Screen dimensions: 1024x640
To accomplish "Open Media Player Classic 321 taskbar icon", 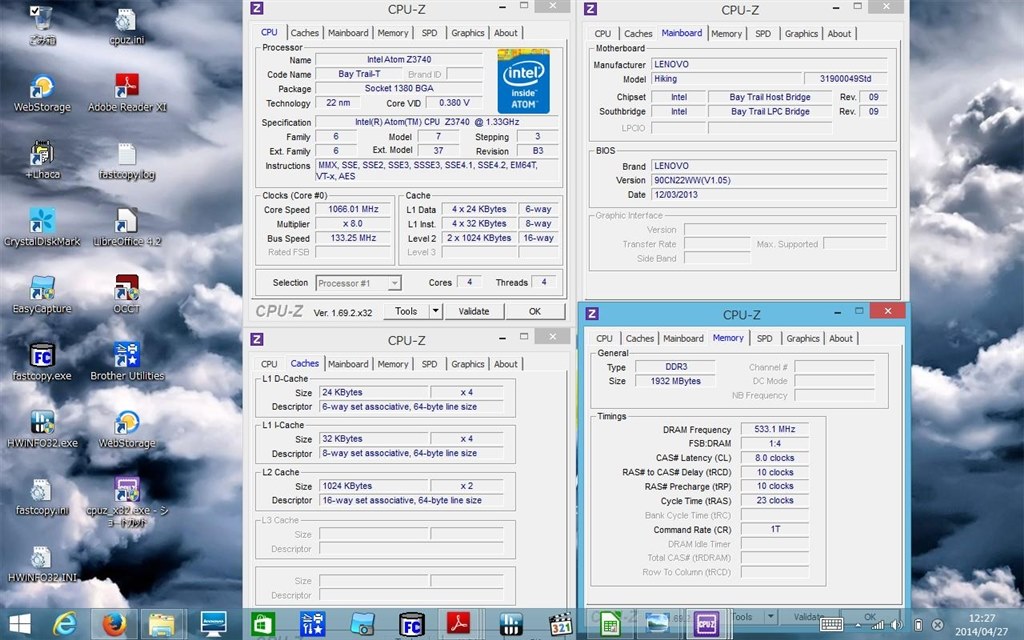I will (x=560, y=624).
